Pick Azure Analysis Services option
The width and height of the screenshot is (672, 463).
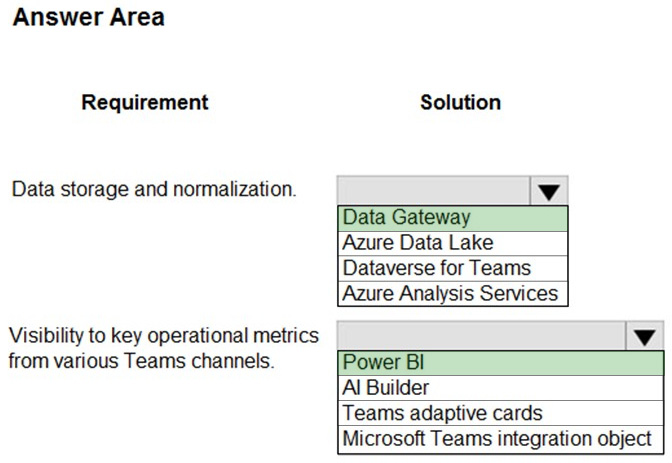pyautogui.click(x=453, y=294)
